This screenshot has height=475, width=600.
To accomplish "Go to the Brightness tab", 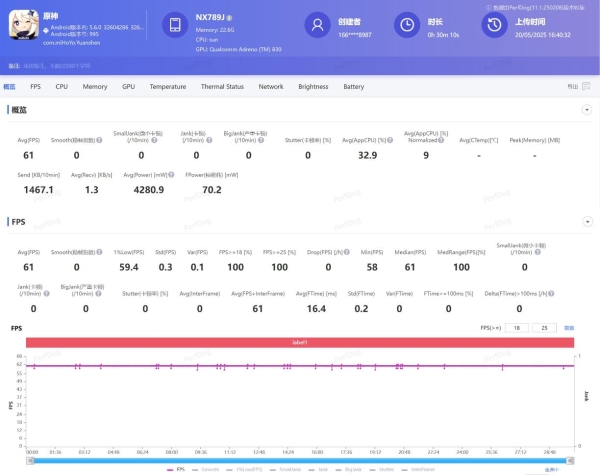I will pos(313,87).
